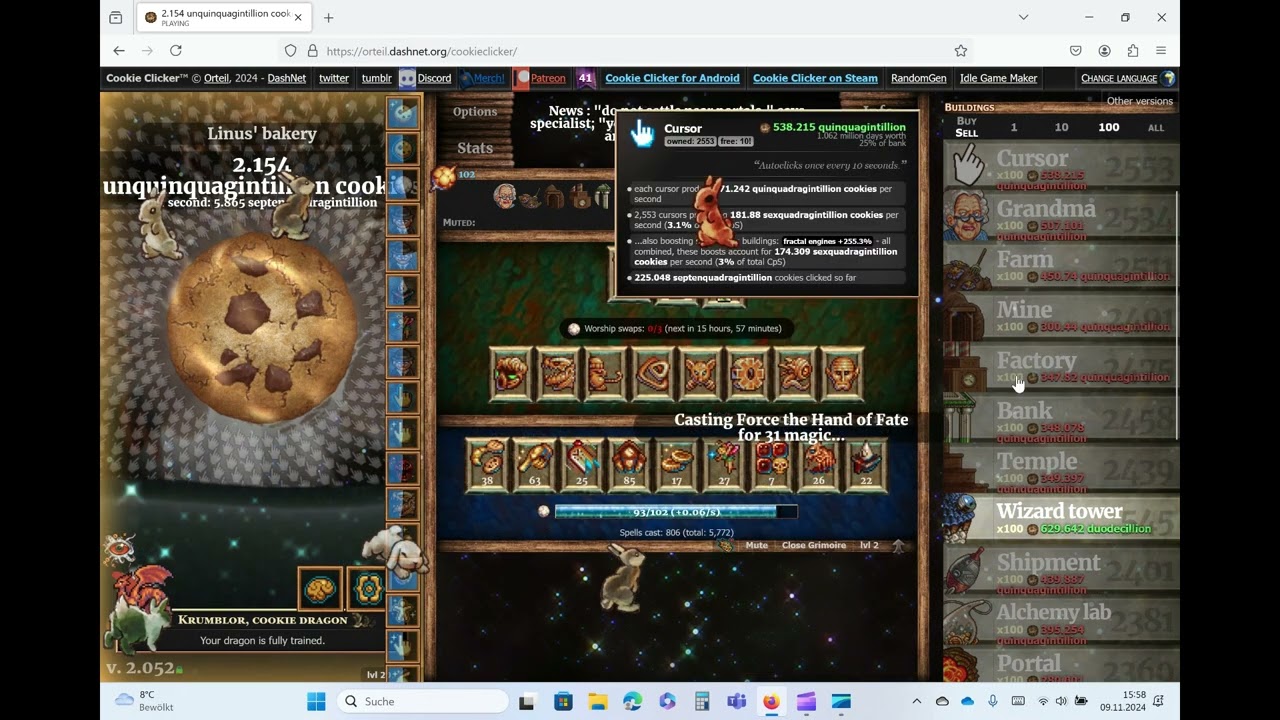Buy 100 Mines

[x=1061, y=317]
